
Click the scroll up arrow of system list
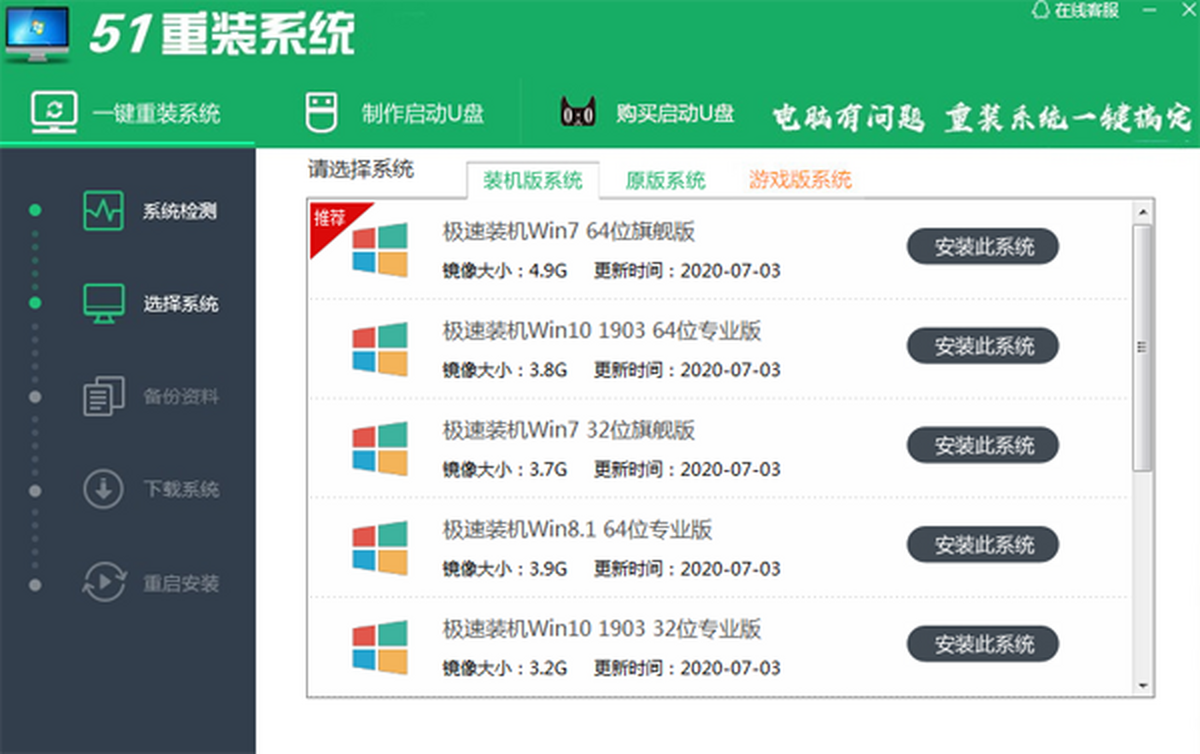click(x=1143, y=211)
